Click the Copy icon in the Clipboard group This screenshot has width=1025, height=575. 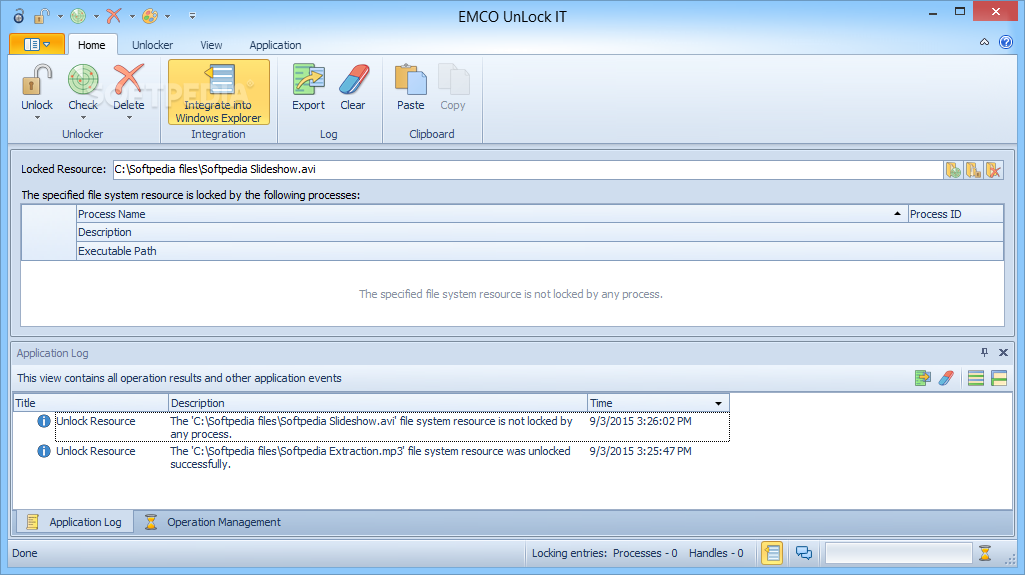tap(453, 80)
